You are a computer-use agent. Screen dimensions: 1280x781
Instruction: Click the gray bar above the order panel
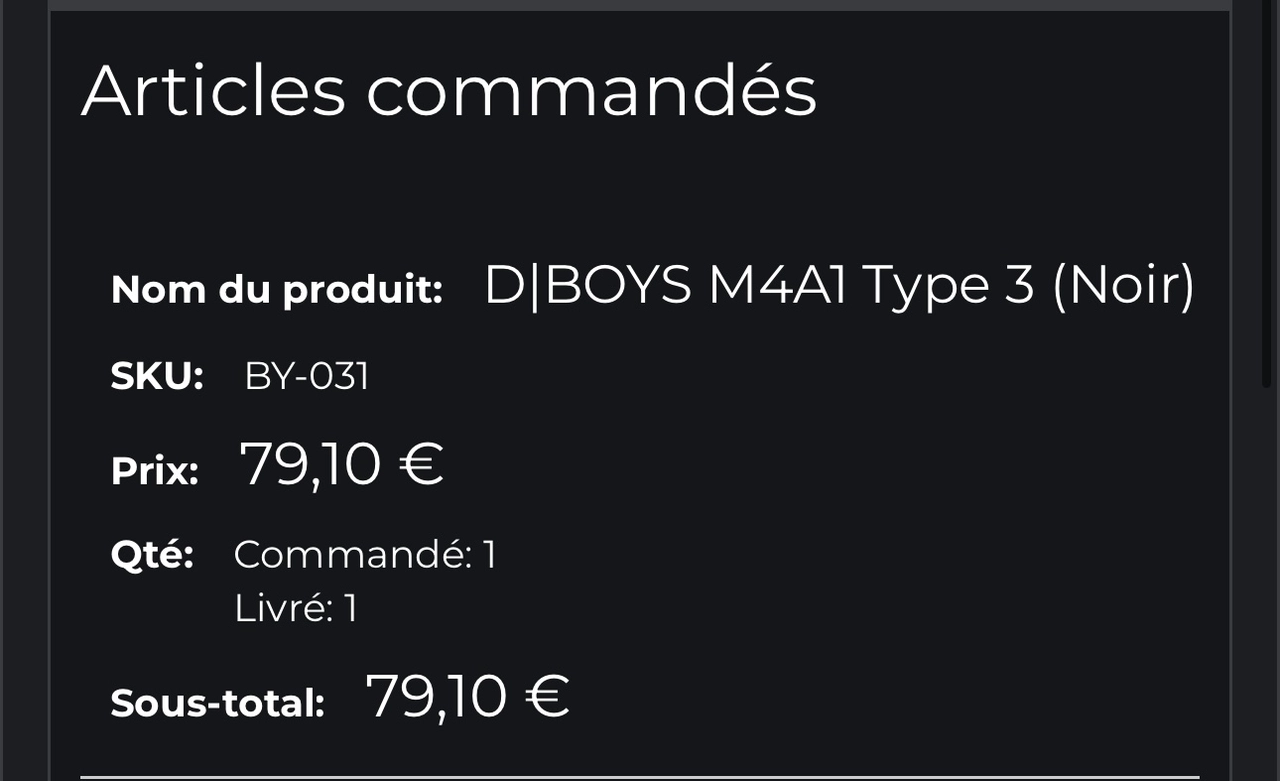tap(640, 5)
